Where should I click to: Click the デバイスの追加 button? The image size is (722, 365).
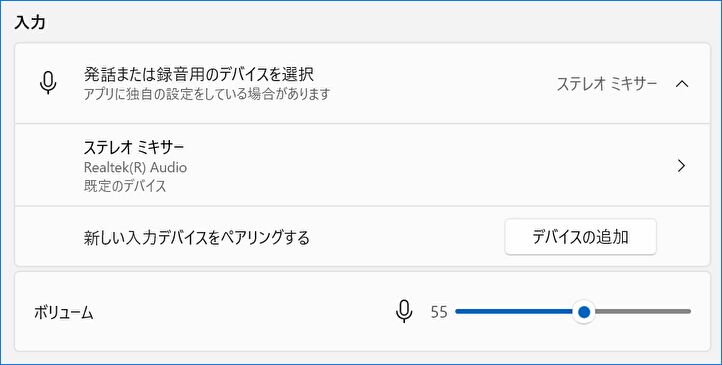(580, 237)
